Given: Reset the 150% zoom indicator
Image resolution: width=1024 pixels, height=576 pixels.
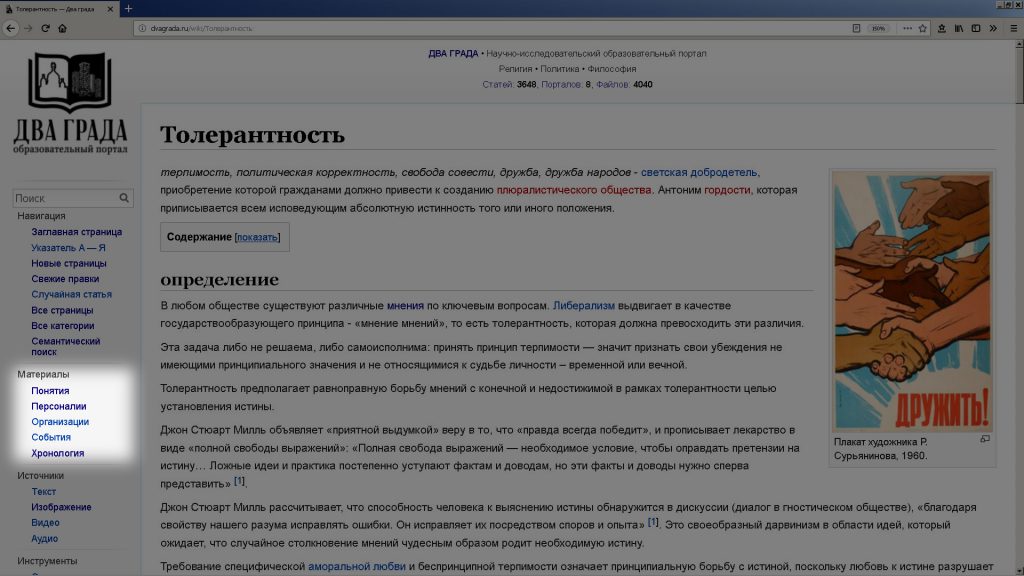Looking at the screenshot, I should [878, 28].
